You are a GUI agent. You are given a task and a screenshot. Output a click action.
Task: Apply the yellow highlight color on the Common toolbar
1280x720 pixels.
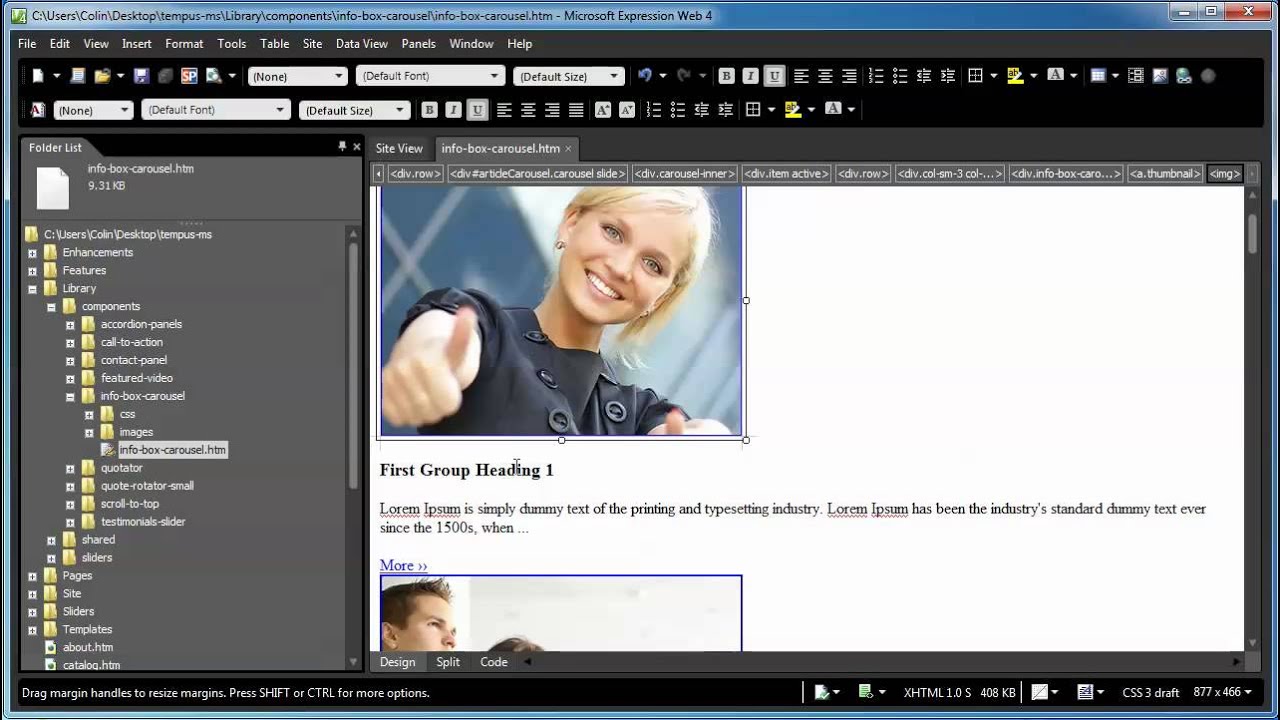coord(1015,76)
